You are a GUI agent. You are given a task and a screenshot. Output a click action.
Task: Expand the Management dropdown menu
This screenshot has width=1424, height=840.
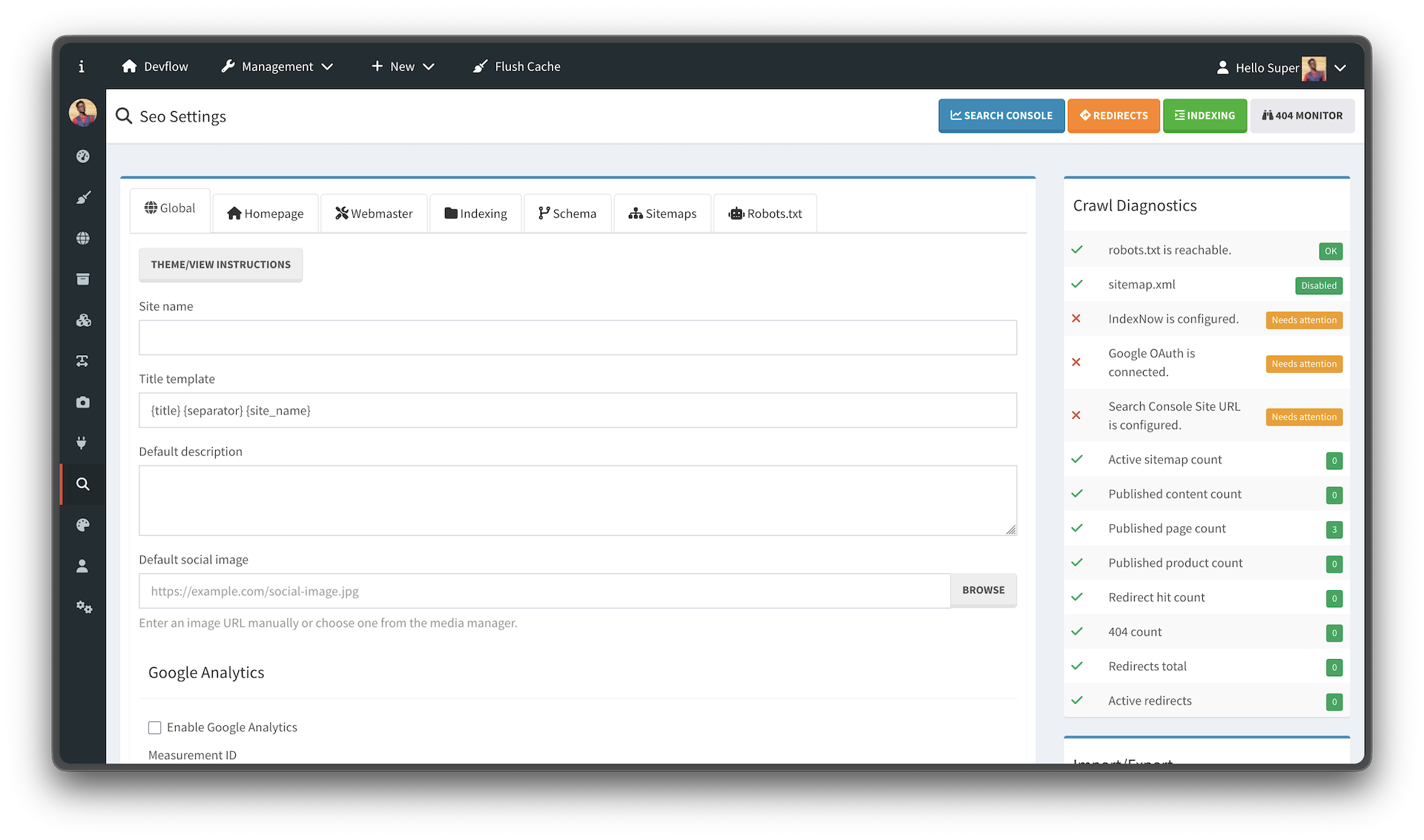(x=277, y=67)
